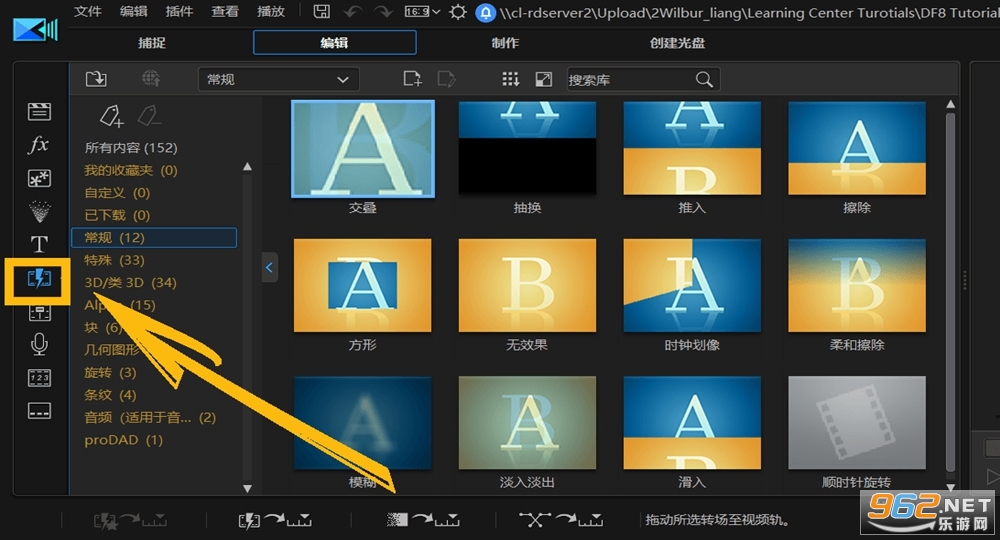Switch to the 制作 tab
1000x540 pixels.
point(504,43)
